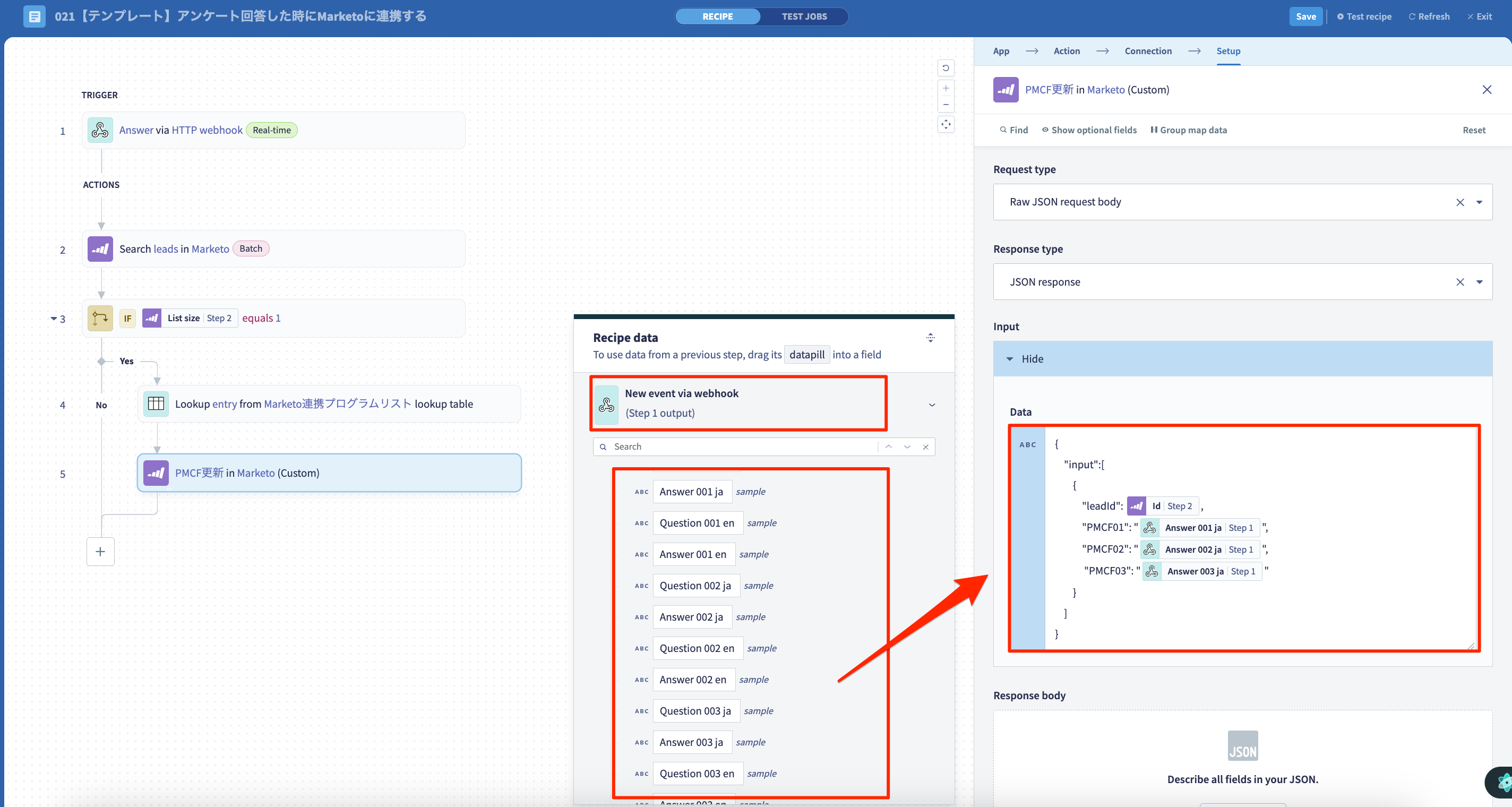Clear the datapill search field
Screen dimensions: 1512x807
tap(926, 447)
